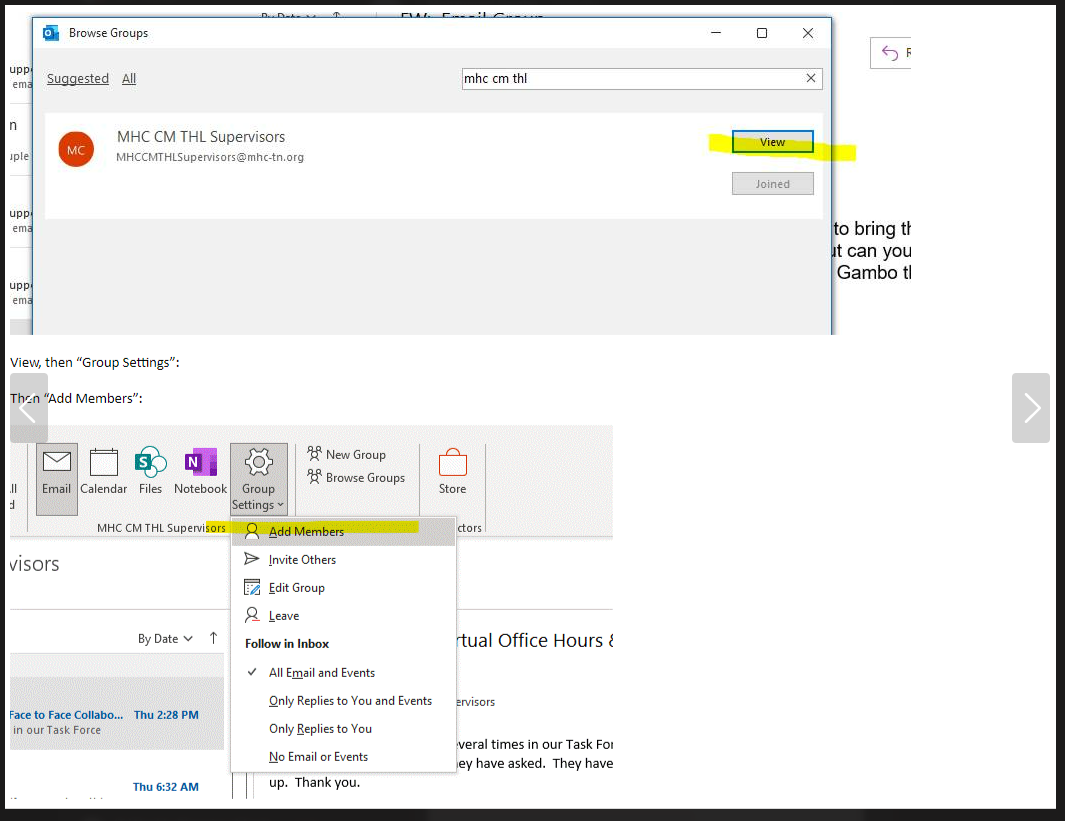
Task: Open the Store ribbon button
Action: [452, 472]
